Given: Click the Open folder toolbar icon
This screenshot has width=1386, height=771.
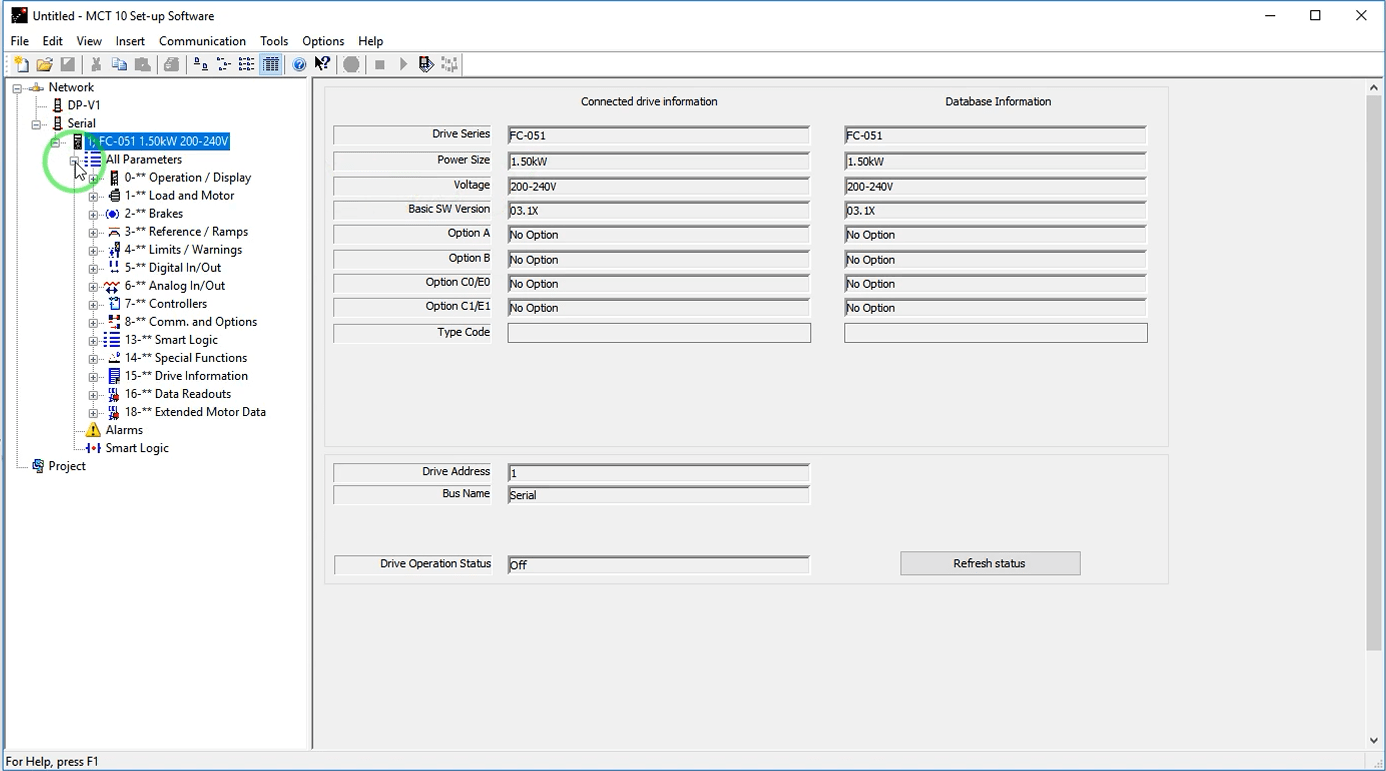Looking at the screenshot, I should [44, 64].
